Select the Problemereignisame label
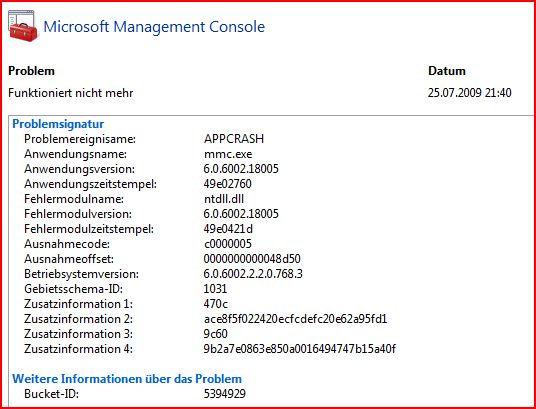 point(80,139)
